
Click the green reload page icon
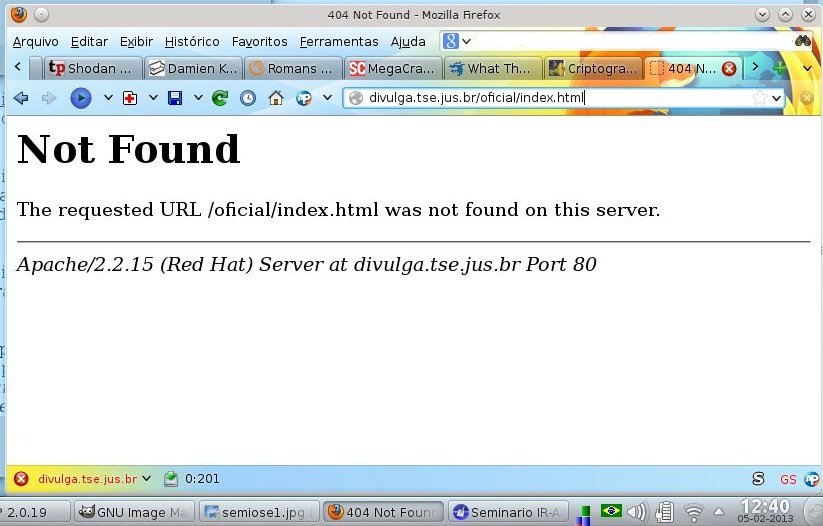point(220,98)
